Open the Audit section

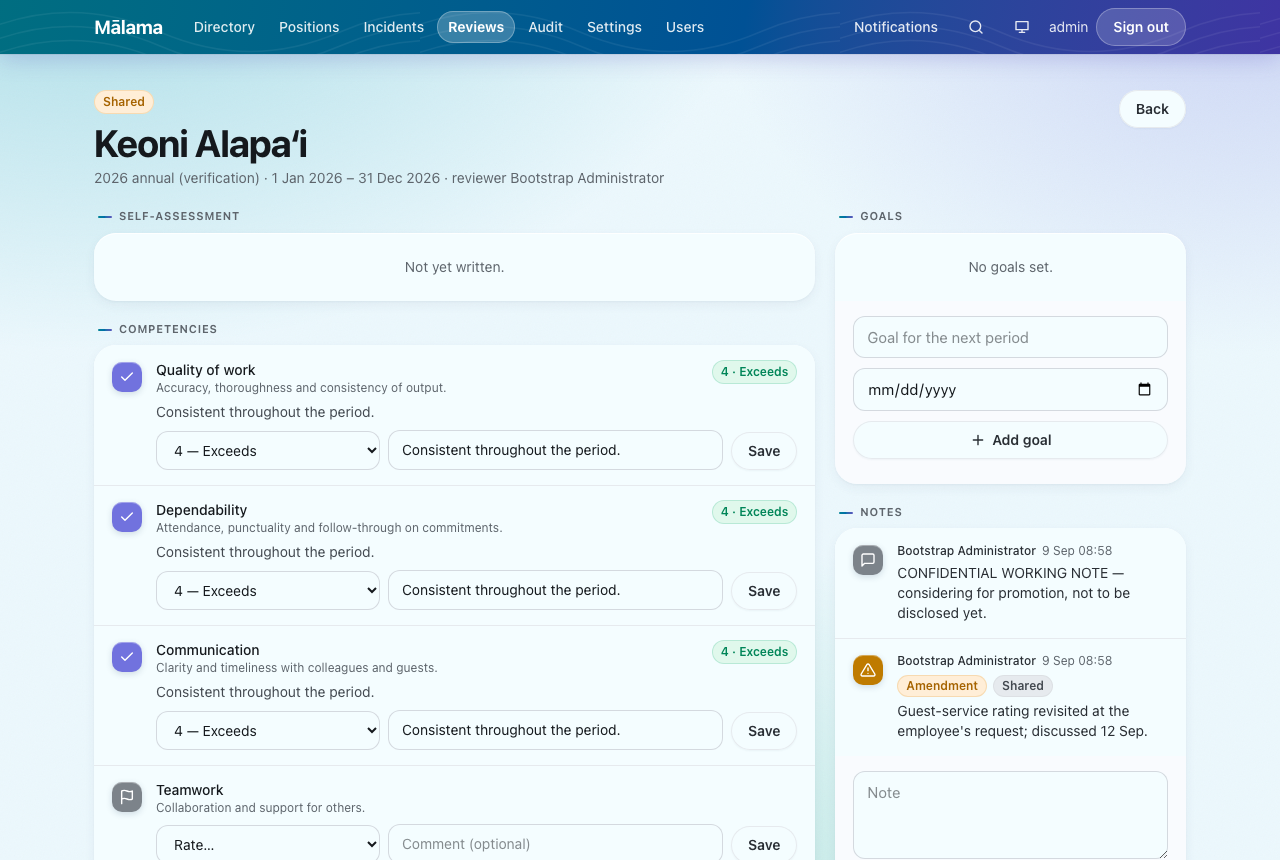(x=546, y=27)
